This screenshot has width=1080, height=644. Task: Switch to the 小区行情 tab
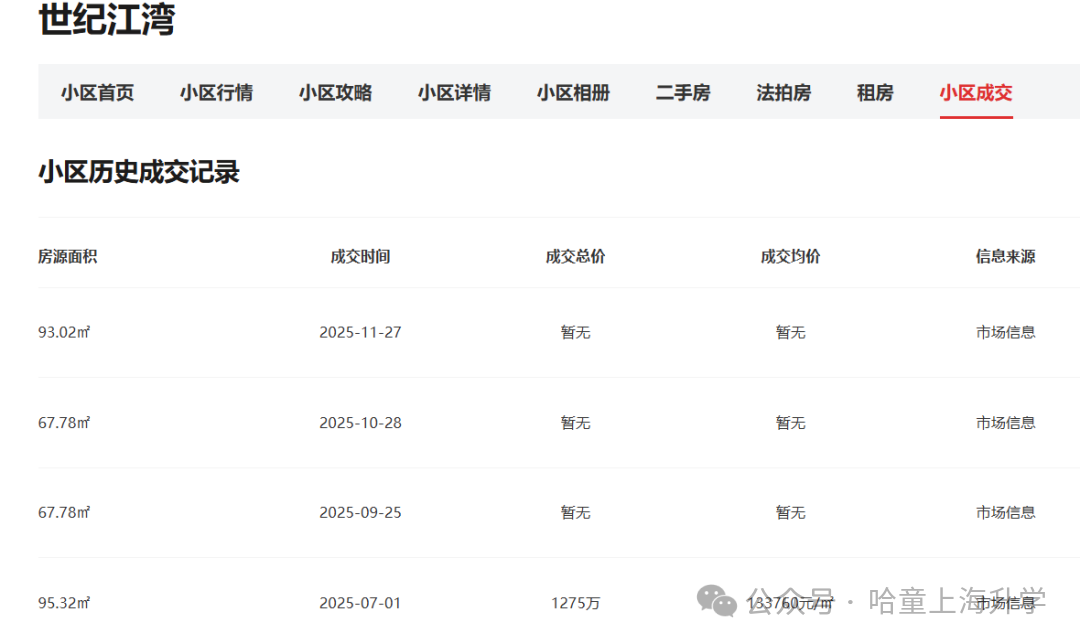pyautogui.click(x=216, y=93)
